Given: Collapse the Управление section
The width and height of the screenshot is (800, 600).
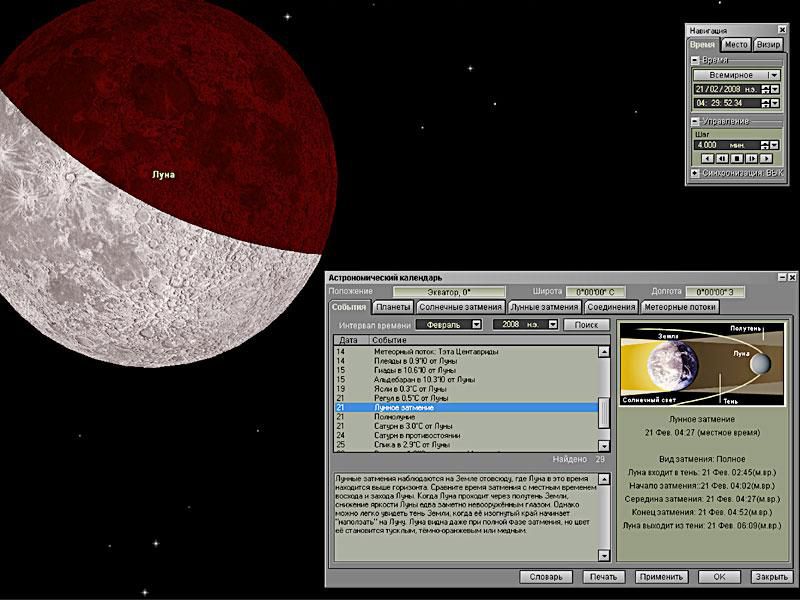Looking at the screenshot, I should click(x=696, y=122).
